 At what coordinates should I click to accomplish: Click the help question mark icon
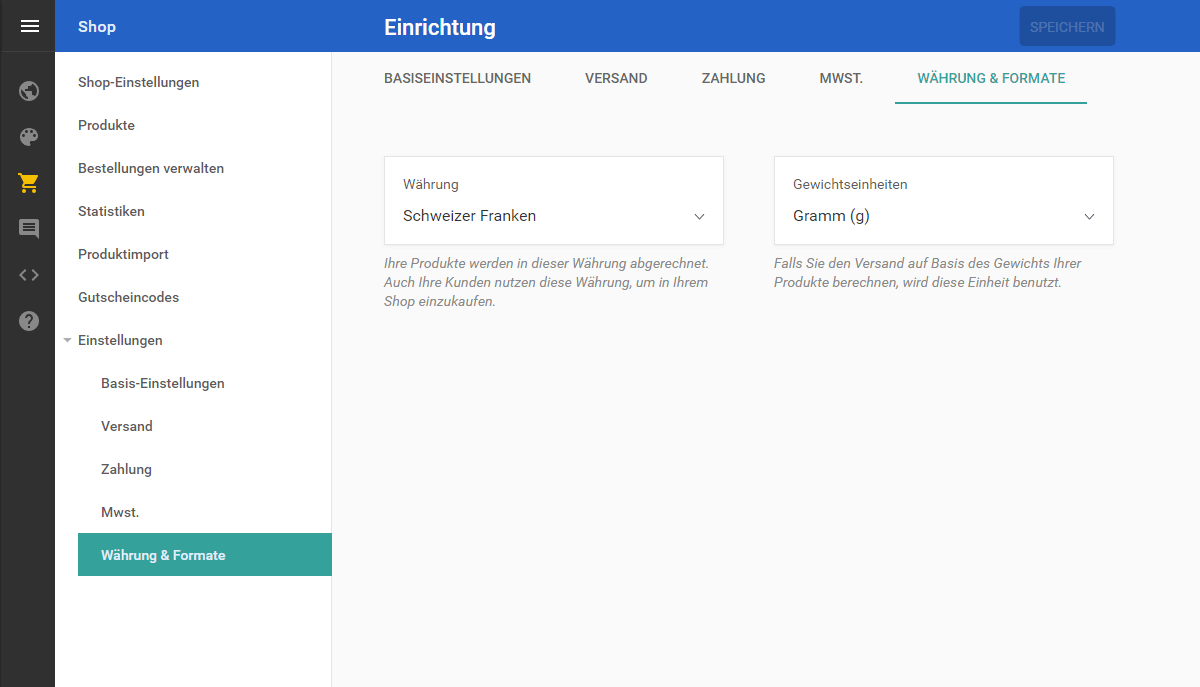29,321
